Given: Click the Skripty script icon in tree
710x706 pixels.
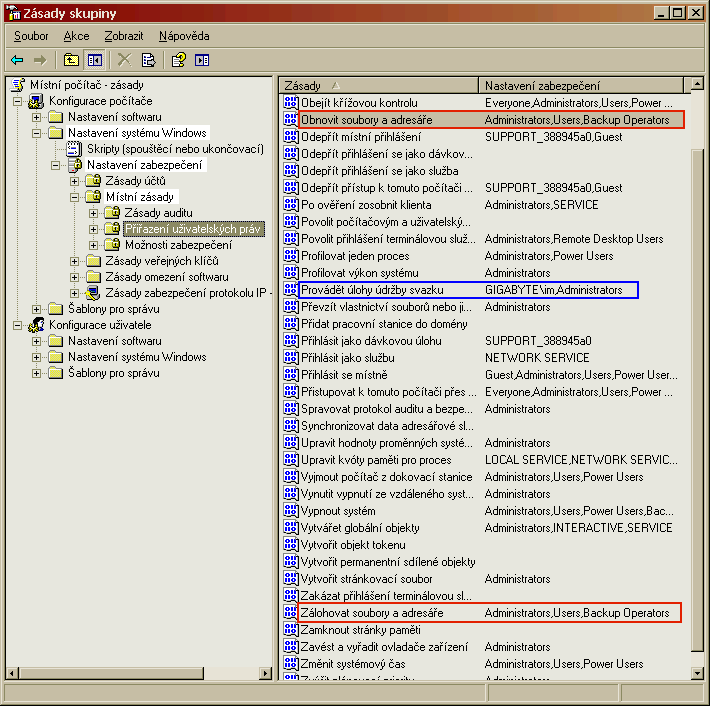Looking at the screenshot, I should click(74, 149).
